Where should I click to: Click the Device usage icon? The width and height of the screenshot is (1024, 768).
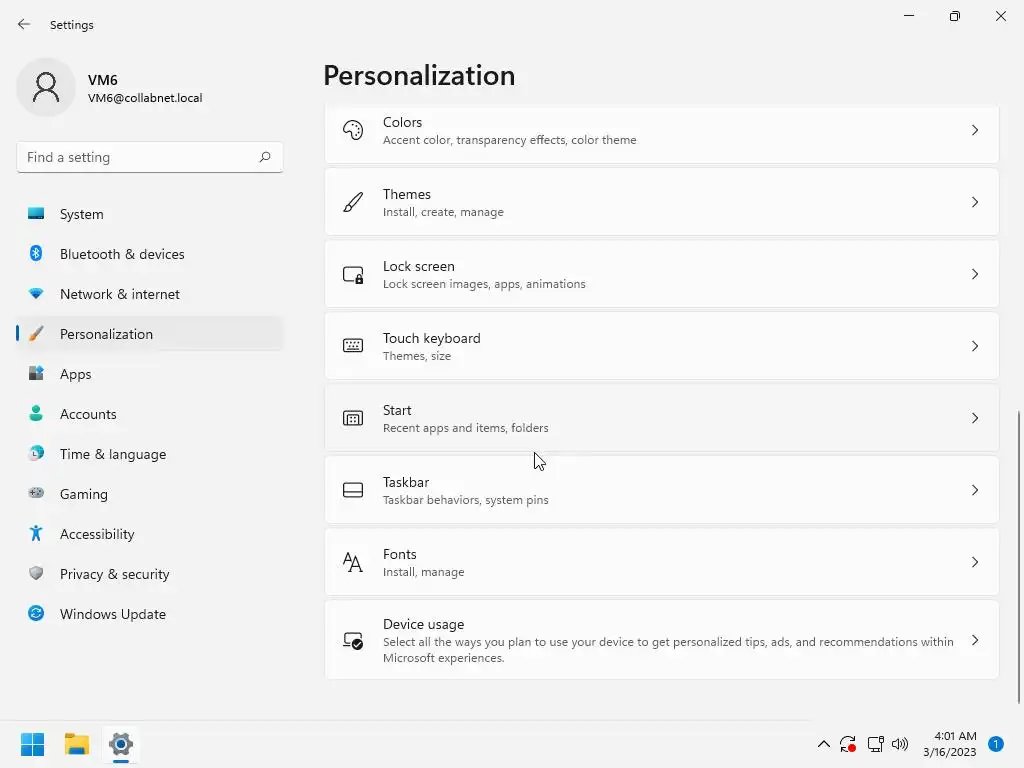(x=353, y=640)
